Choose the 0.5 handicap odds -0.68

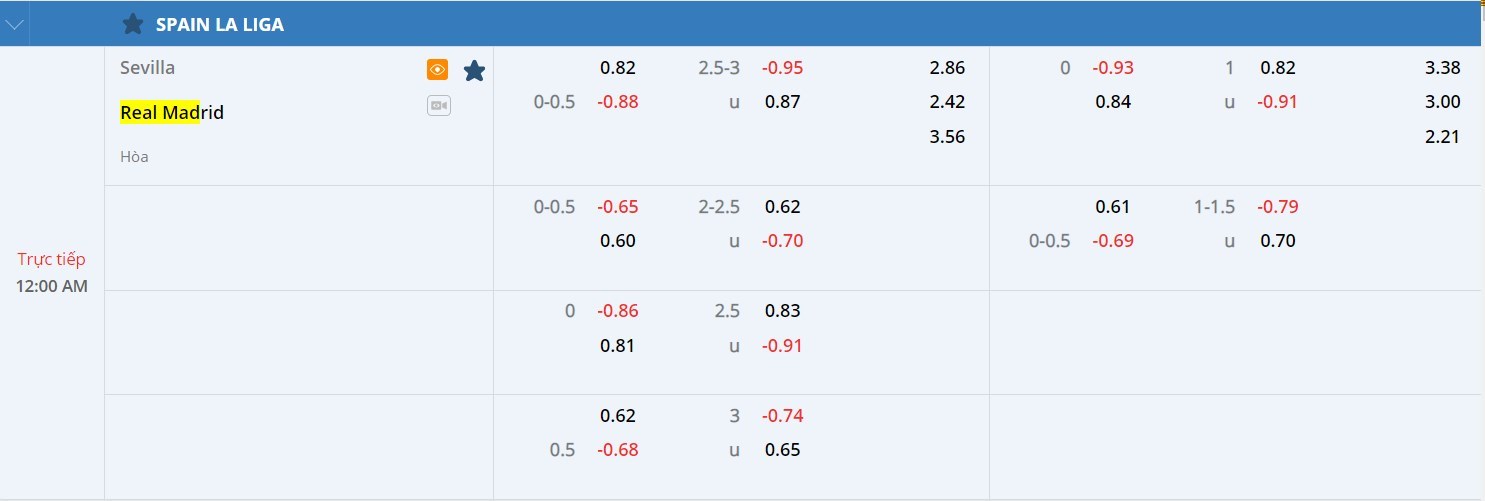click(x=617, y=450)
